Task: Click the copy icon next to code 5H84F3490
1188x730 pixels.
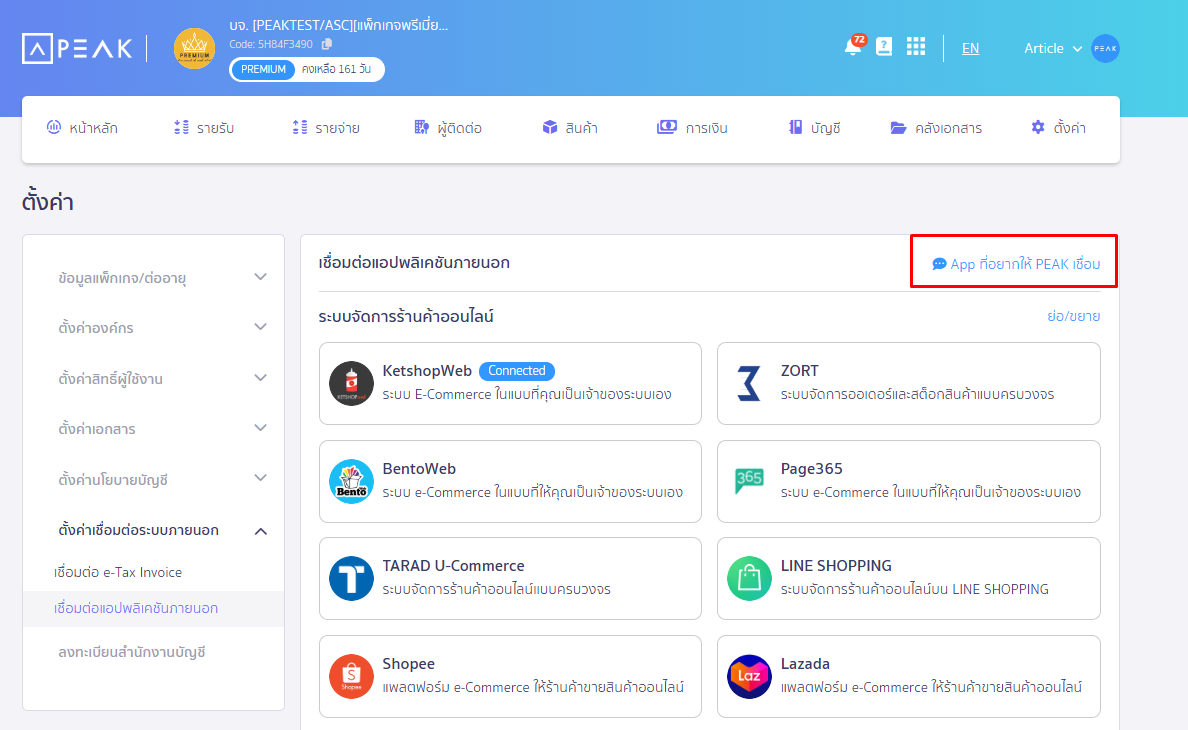Action: 328,44
